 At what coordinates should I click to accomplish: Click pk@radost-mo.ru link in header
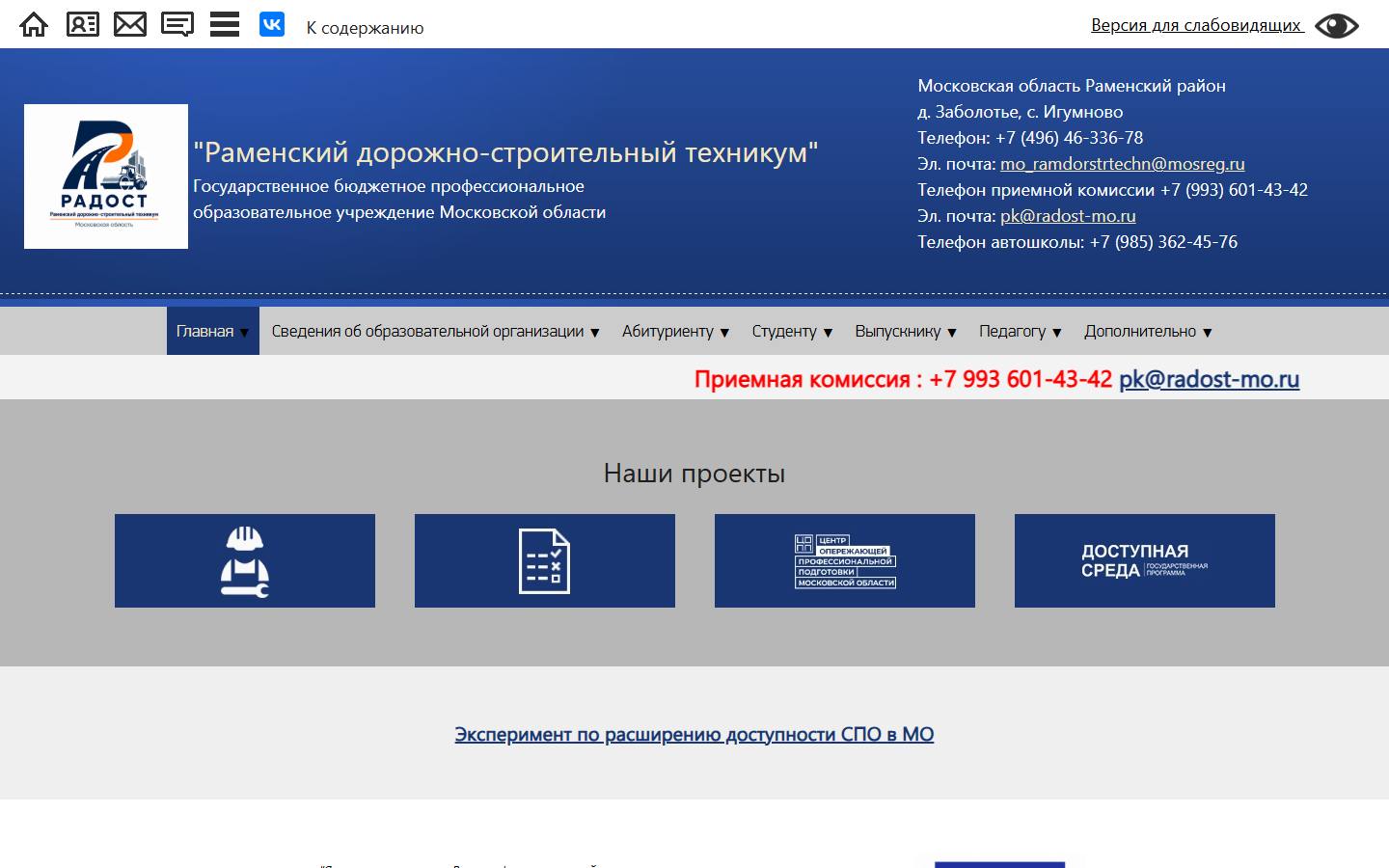point(1068,216)
